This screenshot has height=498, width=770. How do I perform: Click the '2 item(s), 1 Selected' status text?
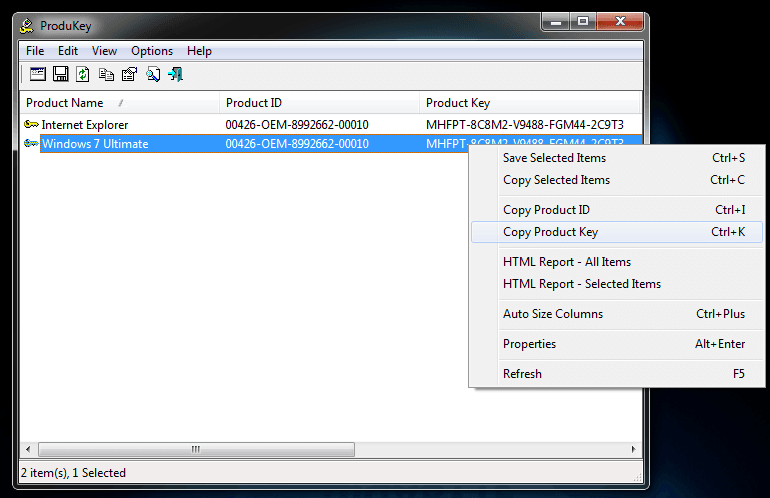(73, 473)
